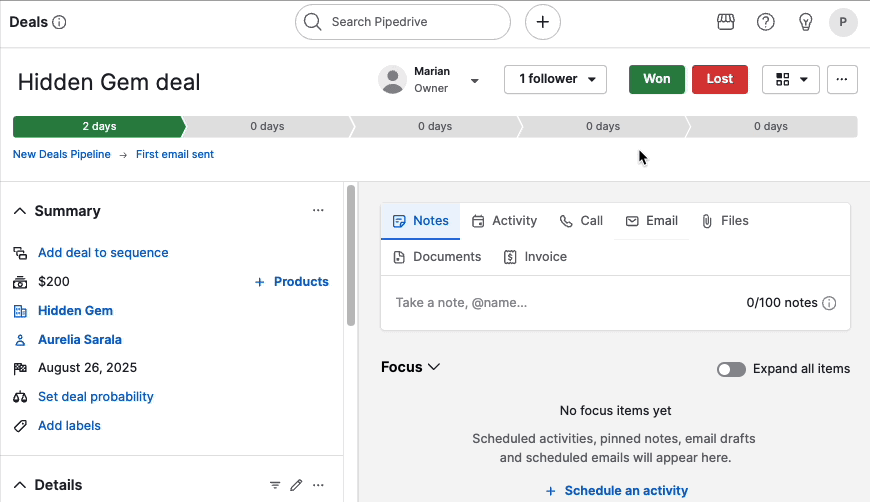Click the Deals info icon
The width and height of the screenshot is (870, 502).
59,22
